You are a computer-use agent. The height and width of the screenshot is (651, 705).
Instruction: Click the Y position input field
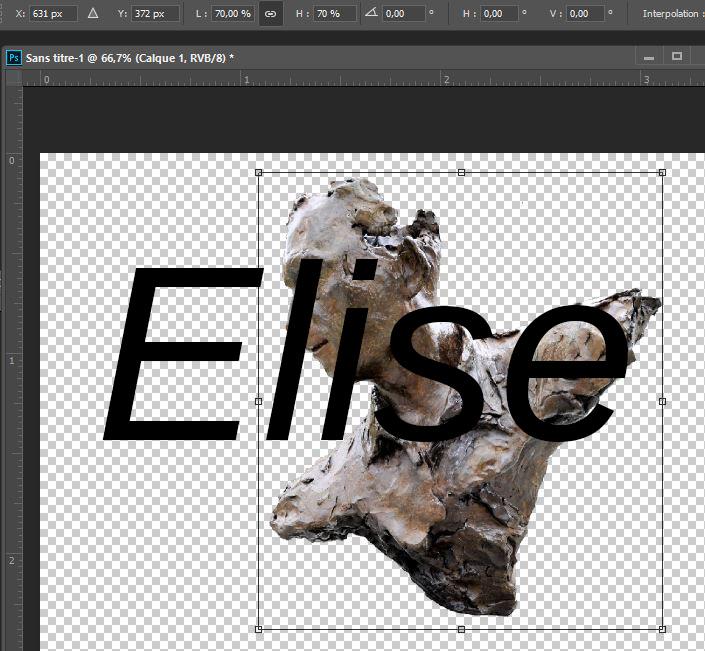pyautogui.click(x=157, y=14)
